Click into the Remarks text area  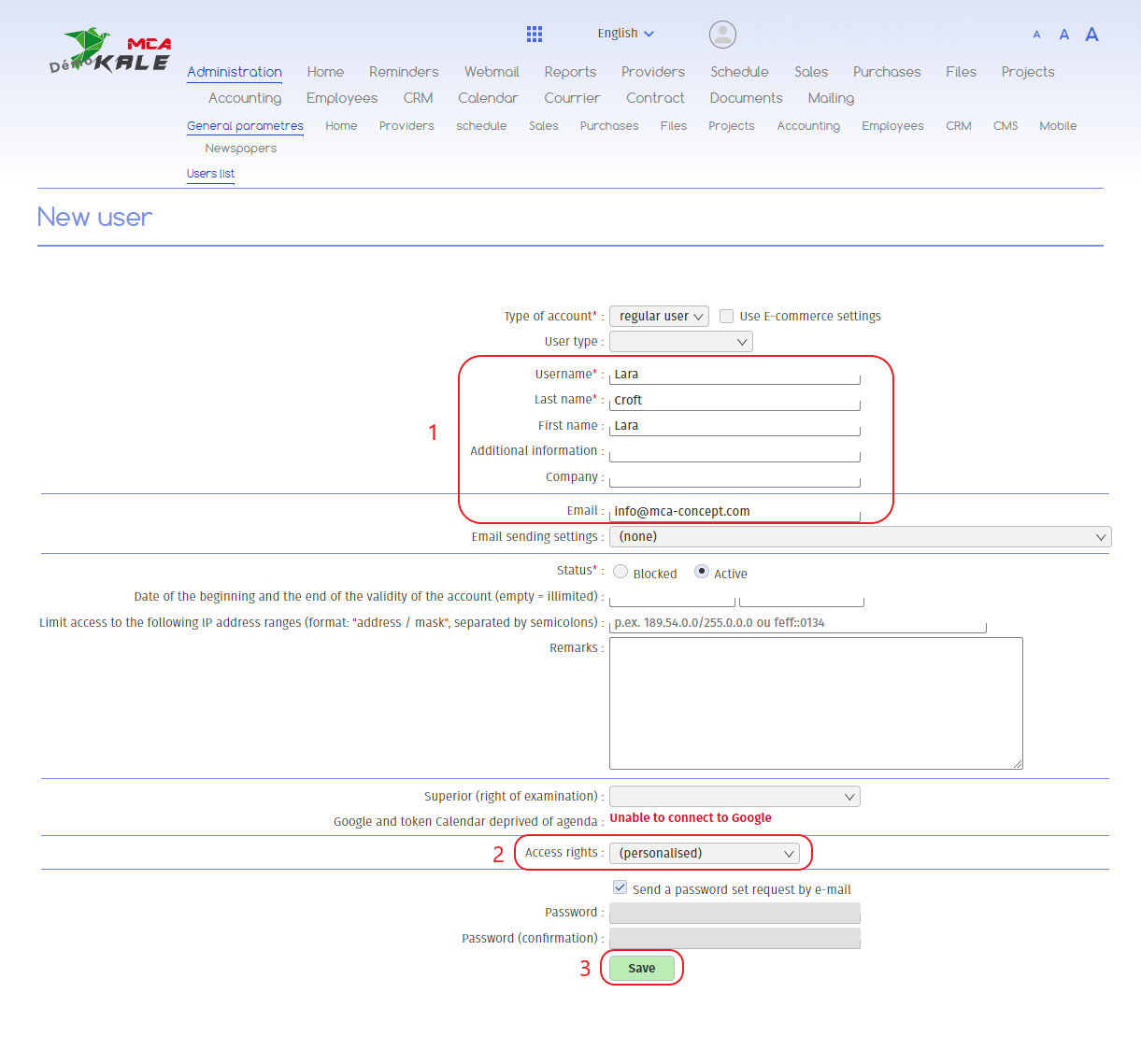pyautogui.click(x=815, y=702)
